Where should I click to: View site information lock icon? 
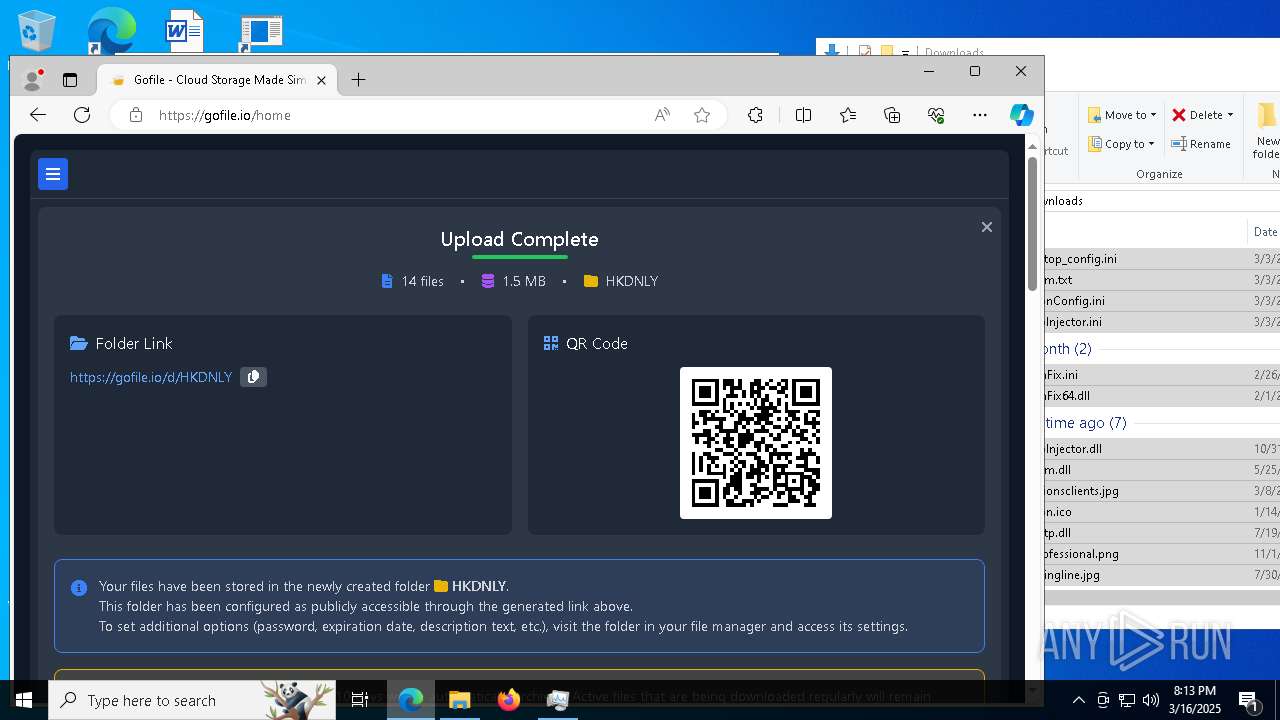pos(136,115)
